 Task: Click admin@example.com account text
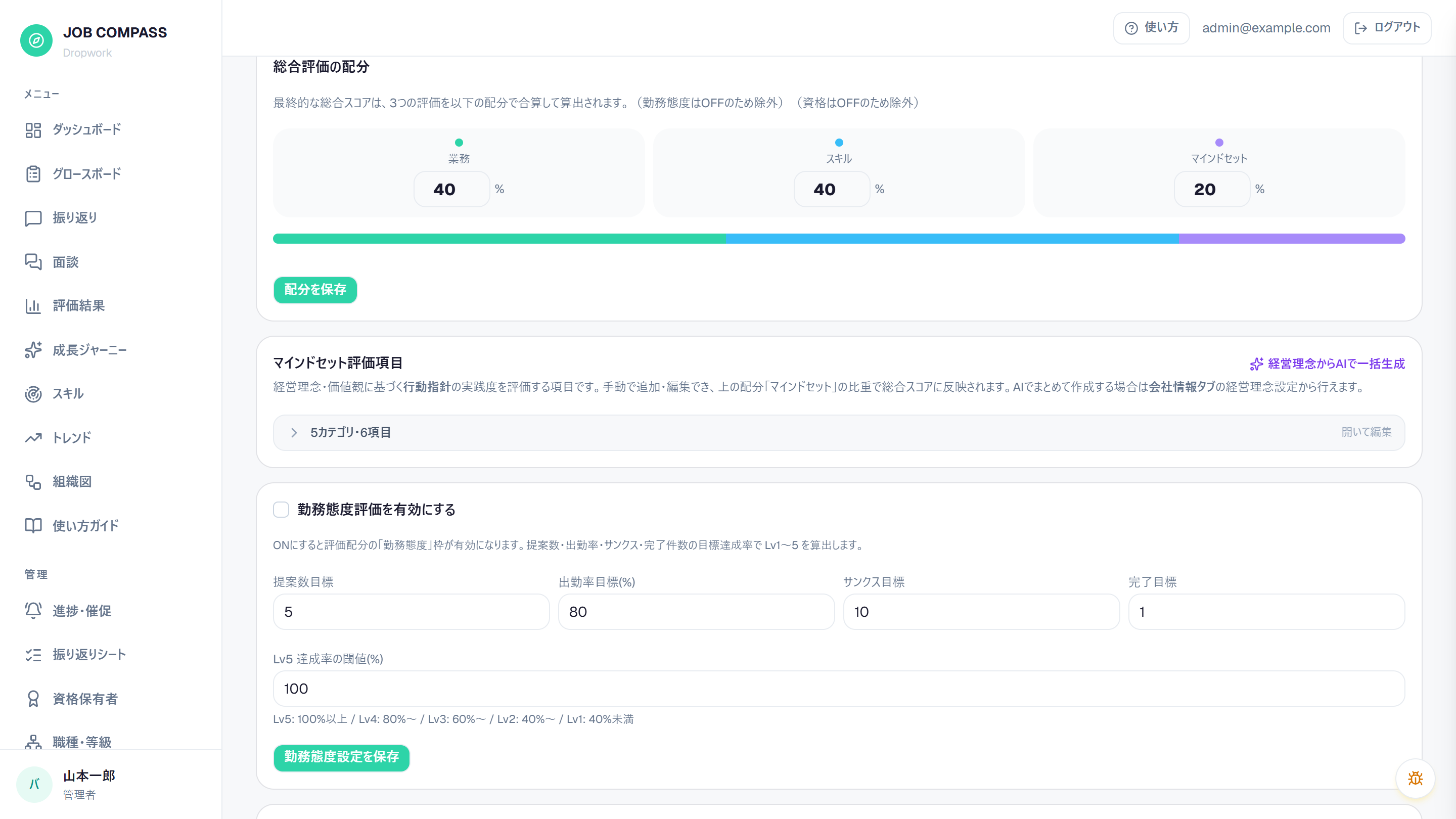[1266, 28]
